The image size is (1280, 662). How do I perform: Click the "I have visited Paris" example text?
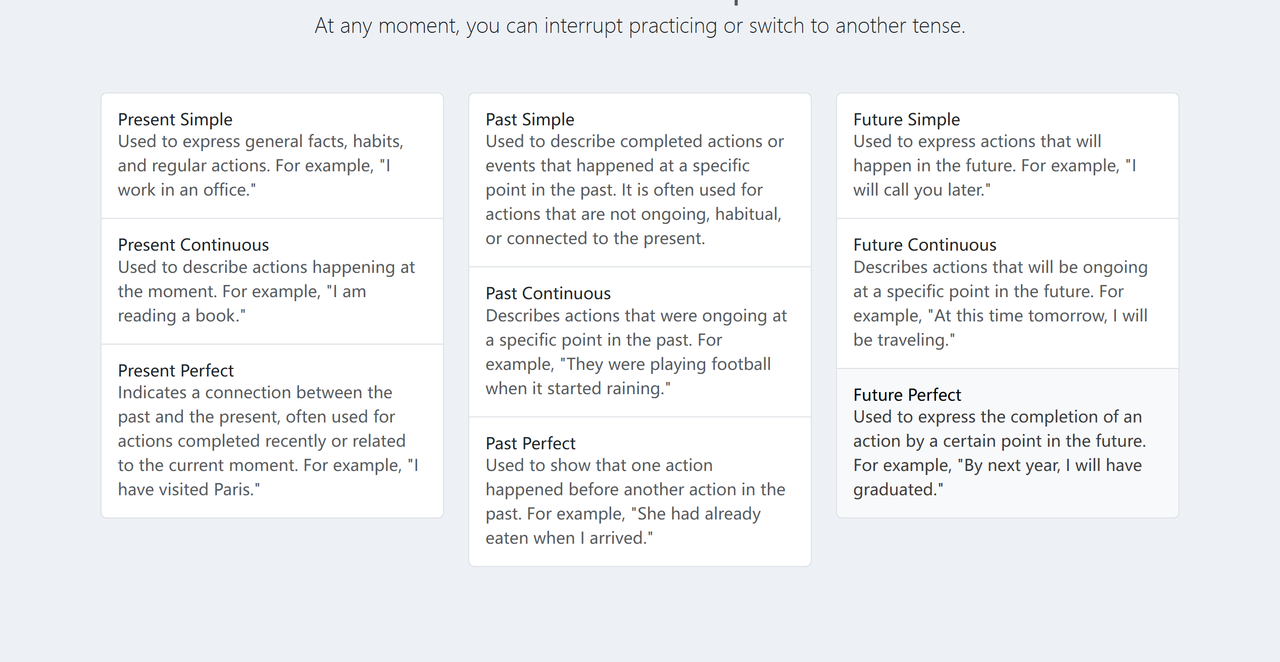tap(268, 477)
